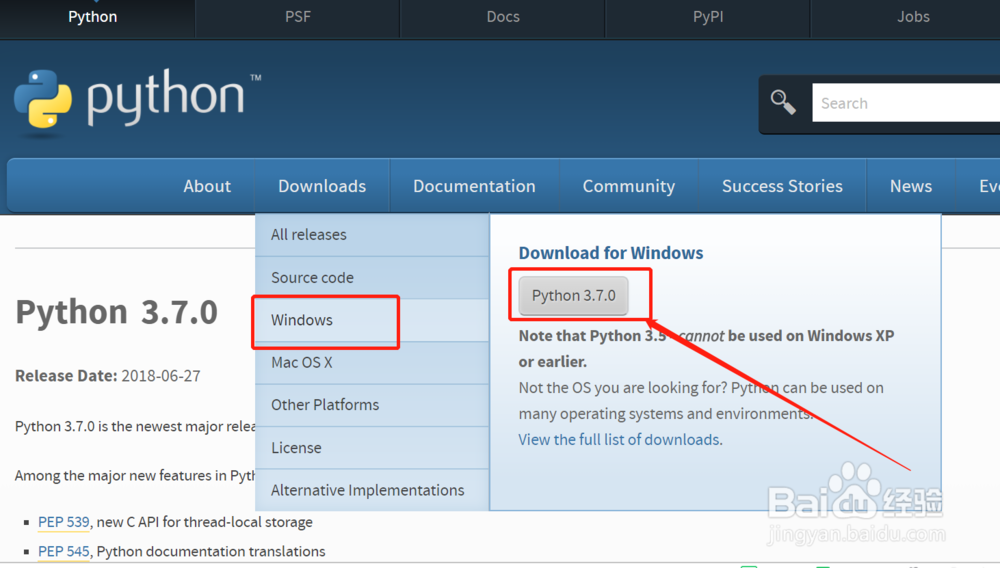Focus the Search input field
The height and width of the screenshot is (568, 1000).
[x=906, y=103]
